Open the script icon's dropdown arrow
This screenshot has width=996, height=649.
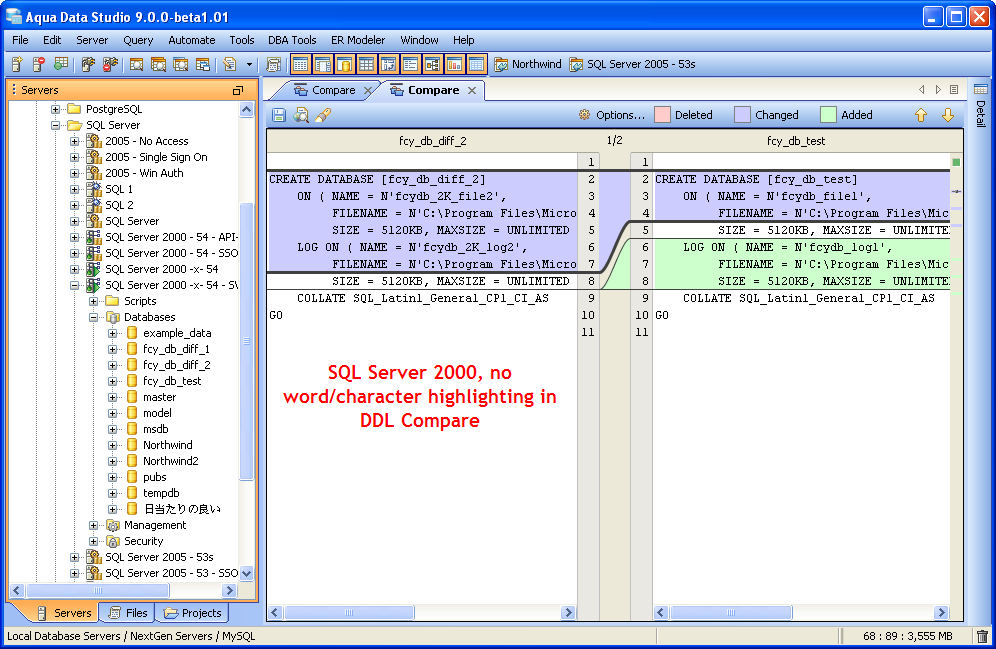click(x=249, y=64)
